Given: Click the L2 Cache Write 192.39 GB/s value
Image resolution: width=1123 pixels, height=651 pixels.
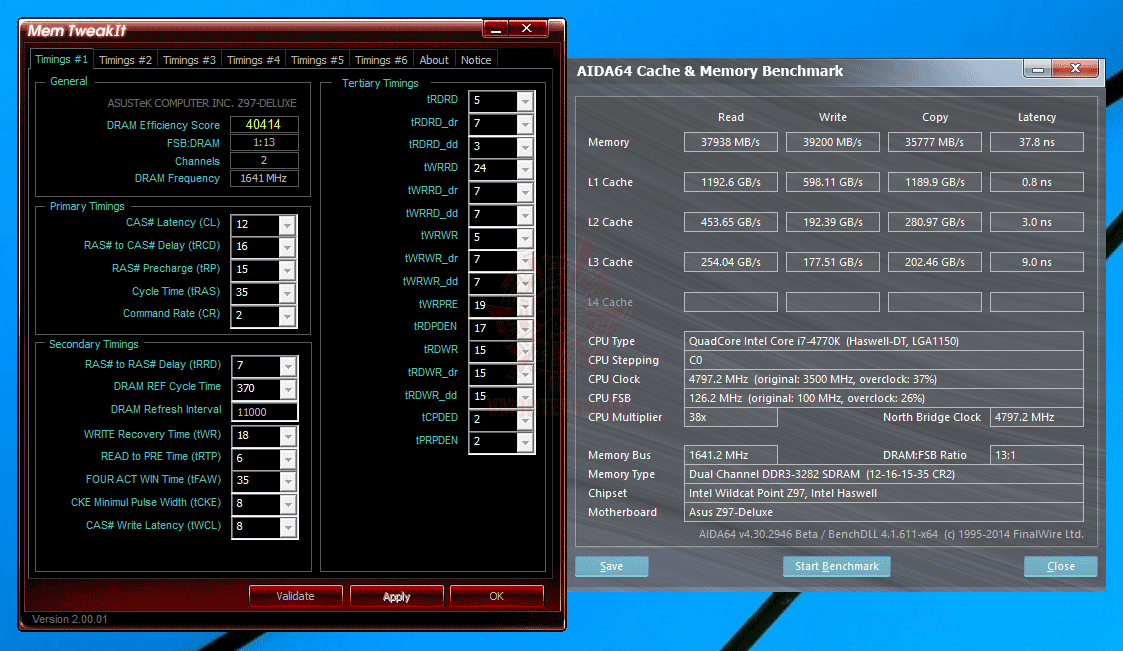Looking at the screenshot, I should (832, 222).
